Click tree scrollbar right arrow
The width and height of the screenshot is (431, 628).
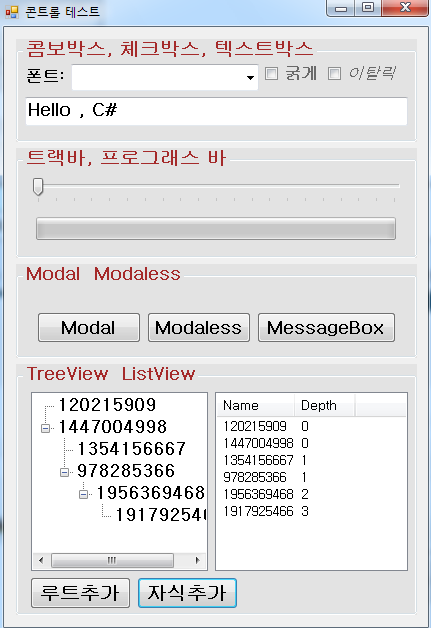pyautogui.click(x=197, y=560)
